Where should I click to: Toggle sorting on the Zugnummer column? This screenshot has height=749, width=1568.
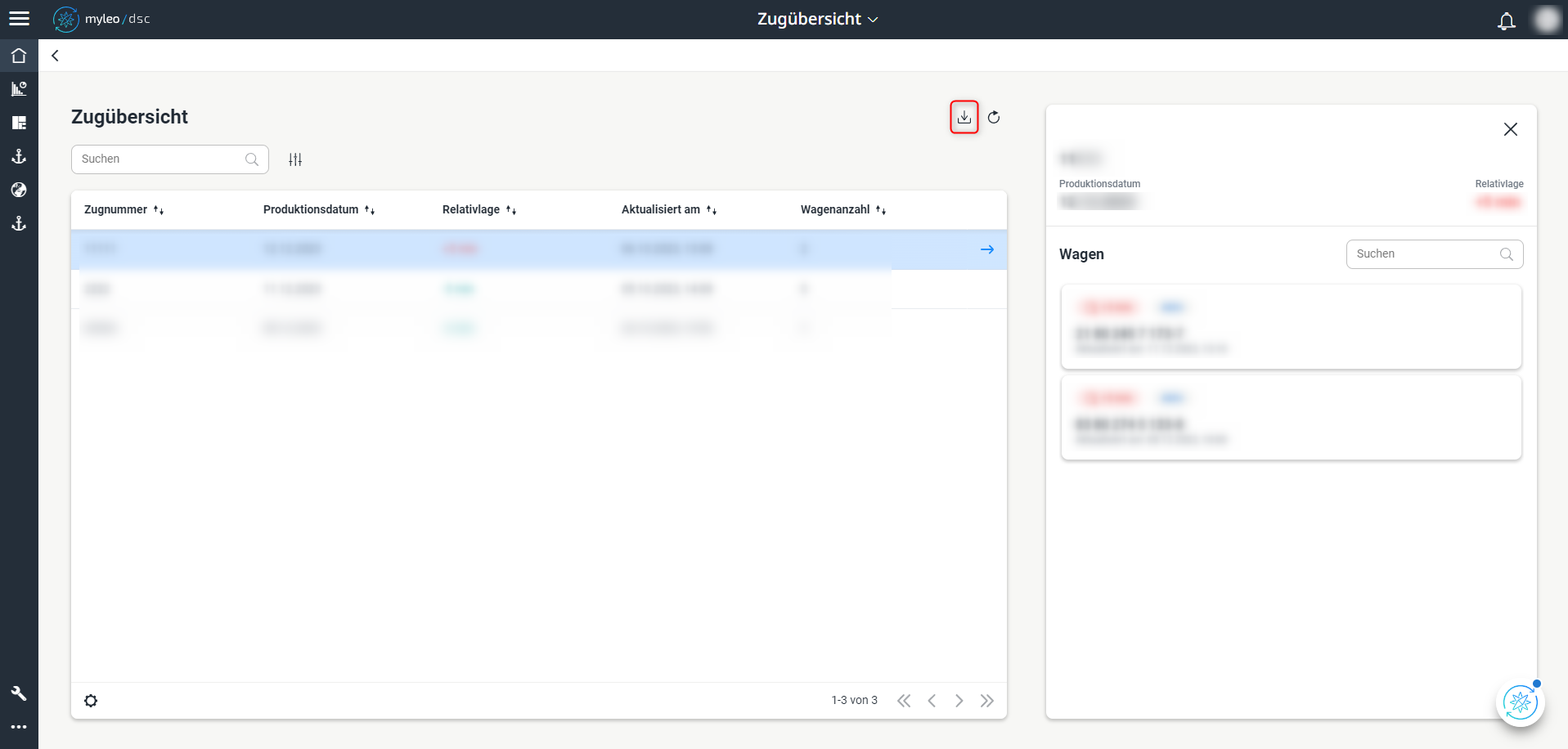point(159,210)
